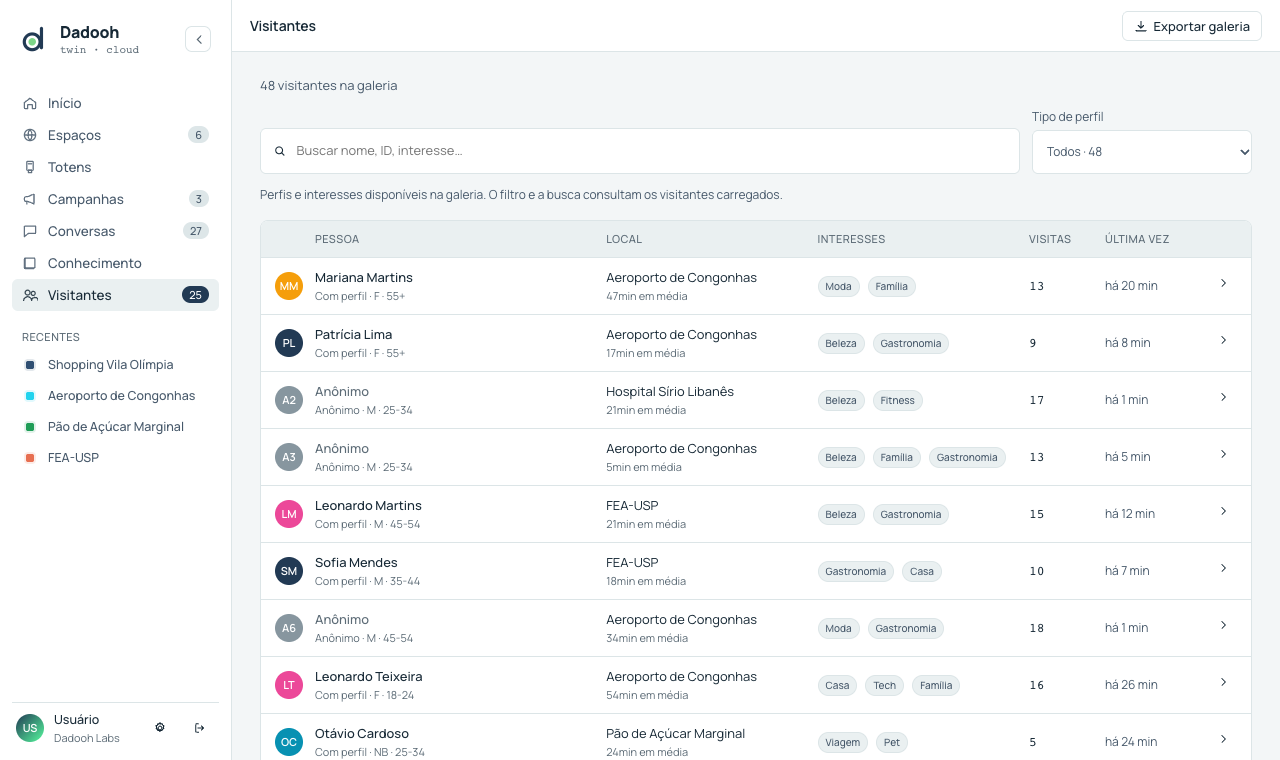Image resolution: width=1280 pixels, height=760 pixels.
Task: Open Totens in the sidebar
Action: click(115, 167)
